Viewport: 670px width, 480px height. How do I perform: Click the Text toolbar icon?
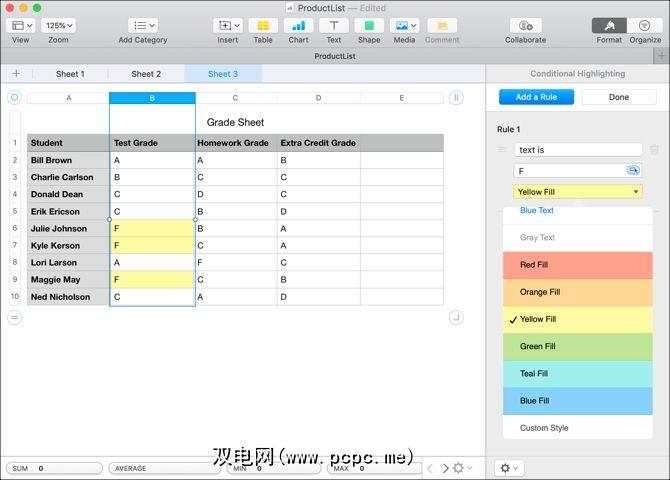[x=334, y=26]
